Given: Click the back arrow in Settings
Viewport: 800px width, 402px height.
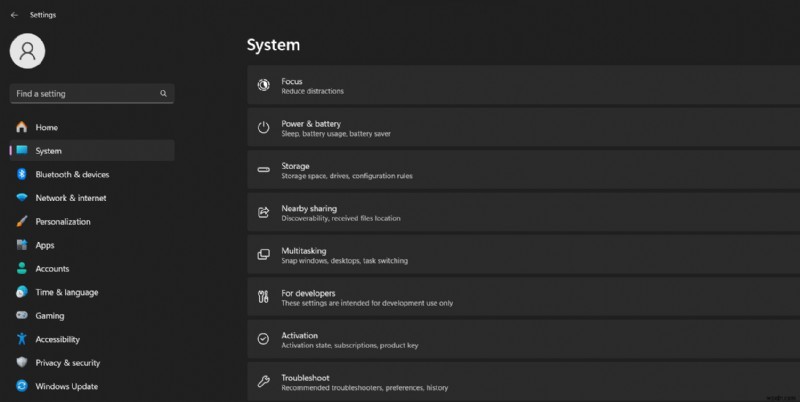Looking at the screenshot, I should (x=14, y=15).
